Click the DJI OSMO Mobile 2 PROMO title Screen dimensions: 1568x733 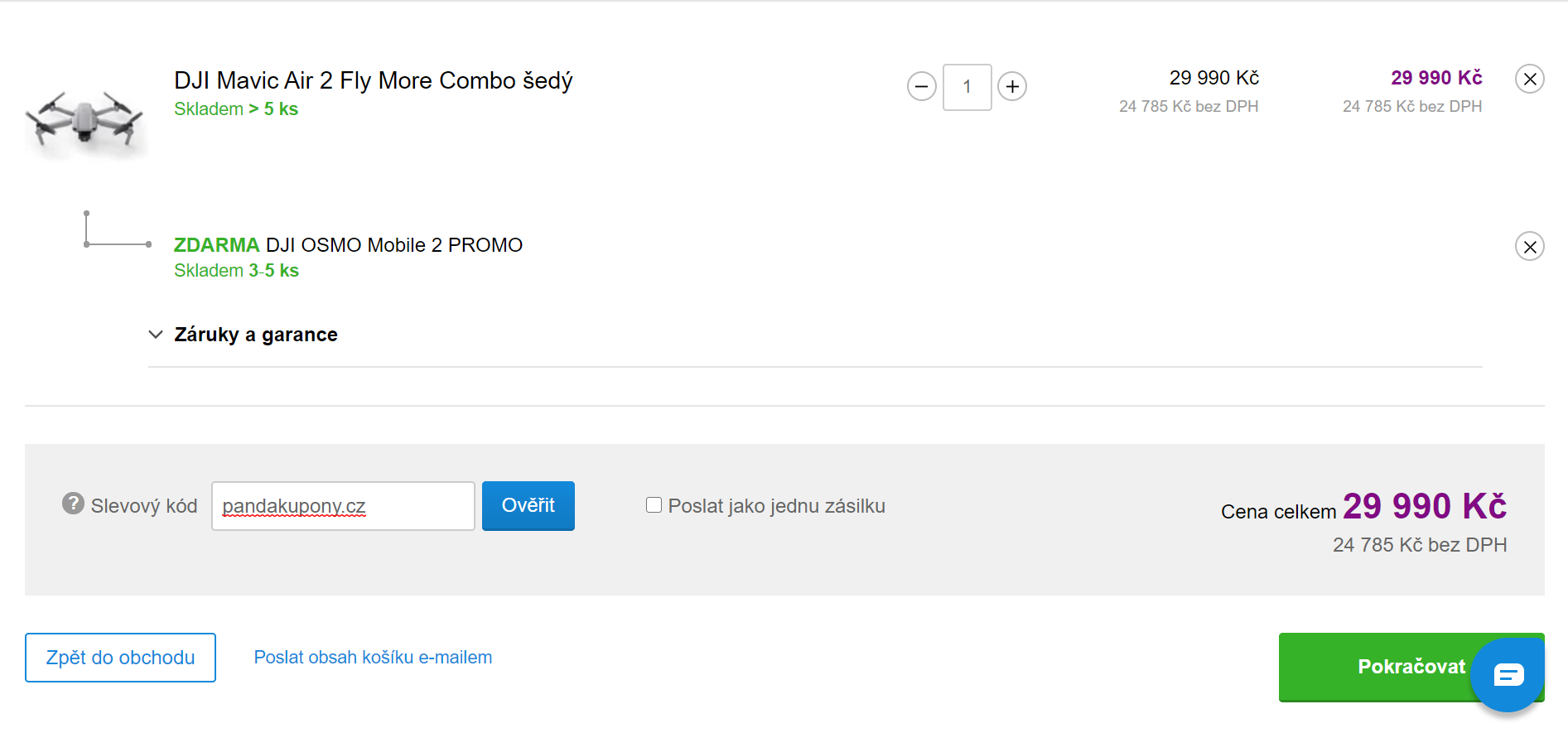coord(393,245)
